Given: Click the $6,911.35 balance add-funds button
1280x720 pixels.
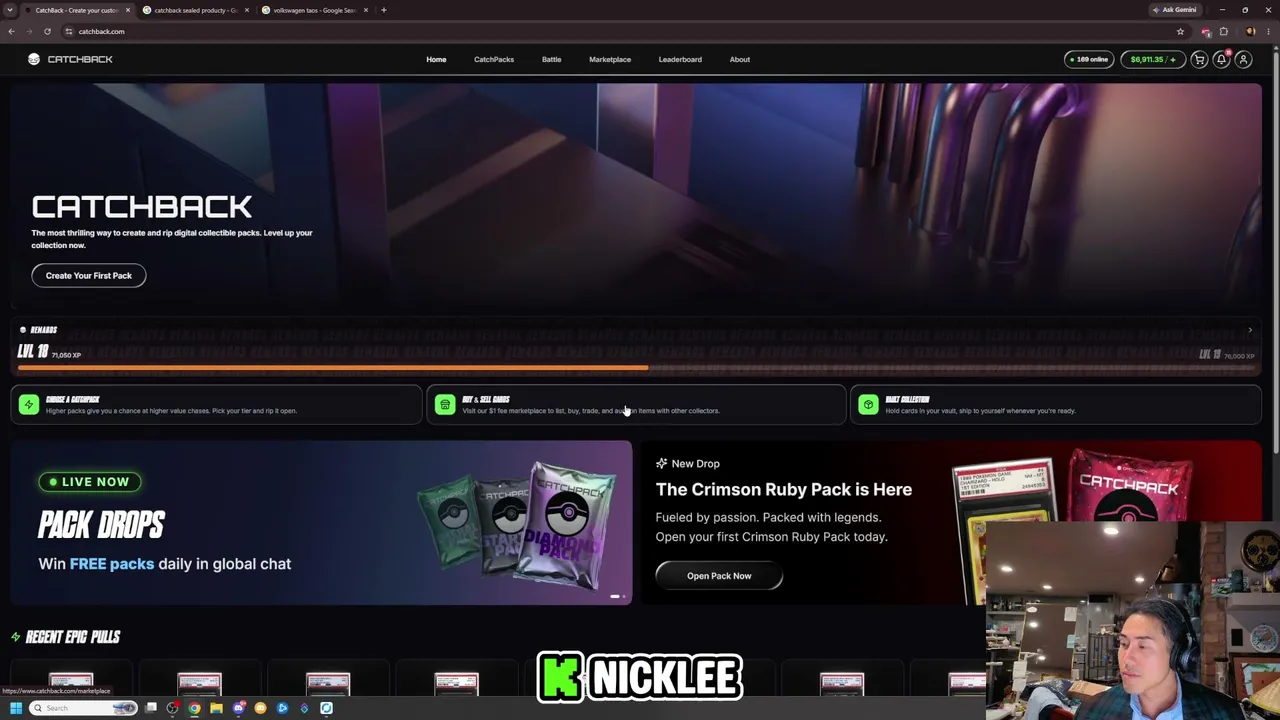Looking at the screenshot, I should tap(1152, 59).
